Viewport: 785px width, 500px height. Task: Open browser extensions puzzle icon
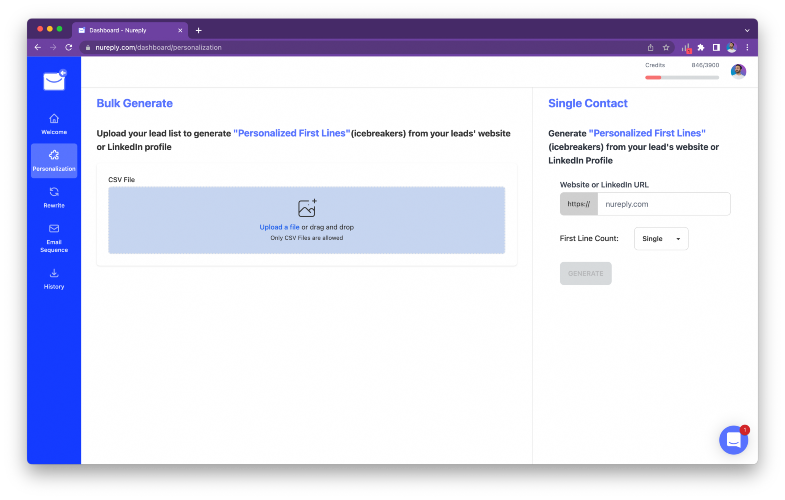[701, 48]
